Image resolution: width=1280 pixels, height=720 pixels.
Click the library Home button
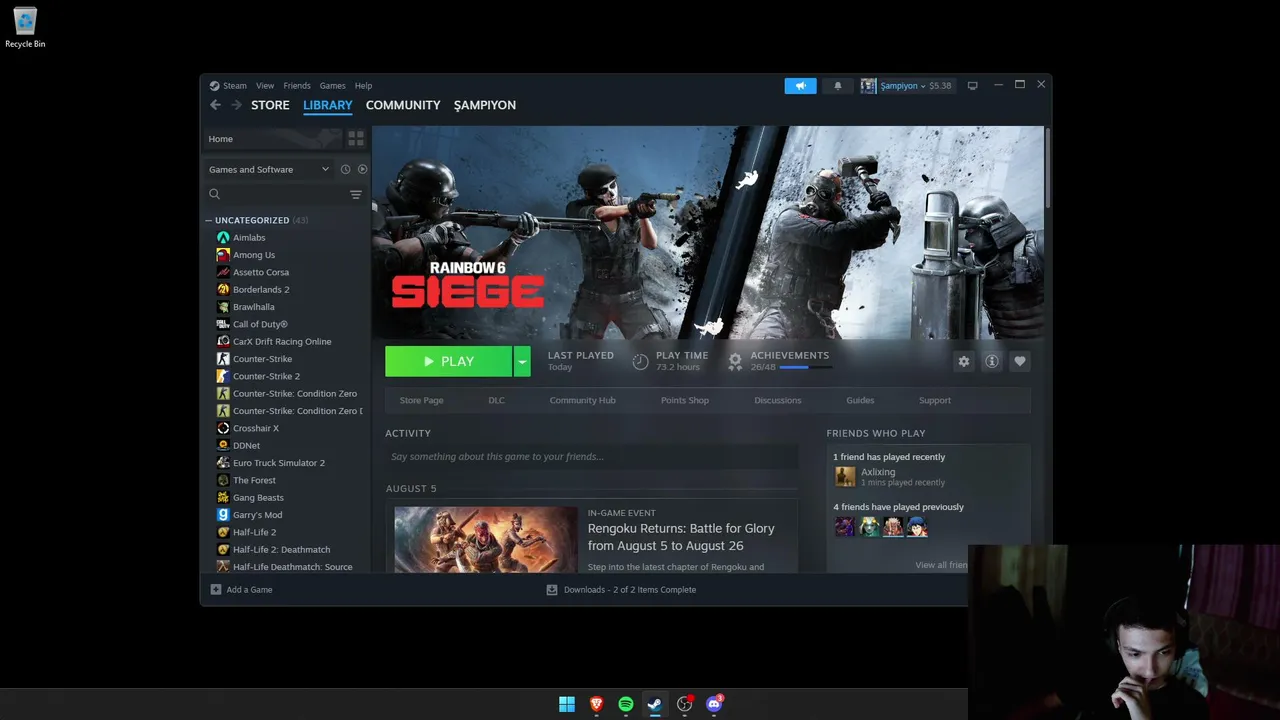tap(272, 139)
